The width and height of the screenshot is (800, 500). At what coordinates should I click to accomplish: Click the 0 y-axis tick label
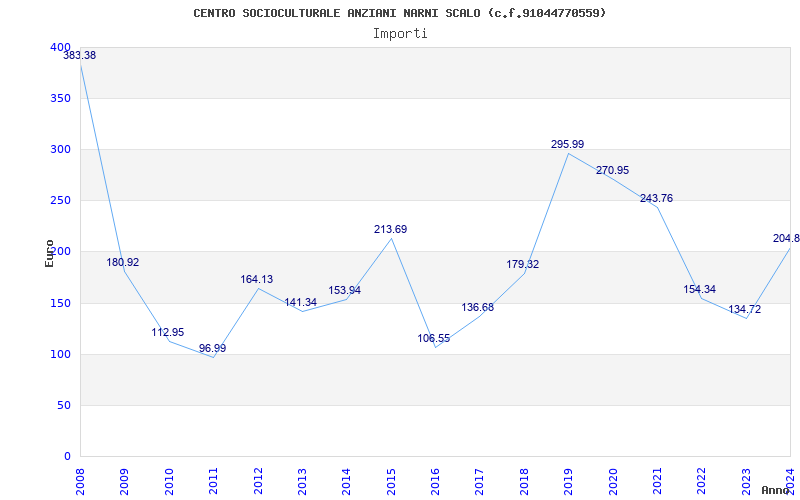point(67,457)
